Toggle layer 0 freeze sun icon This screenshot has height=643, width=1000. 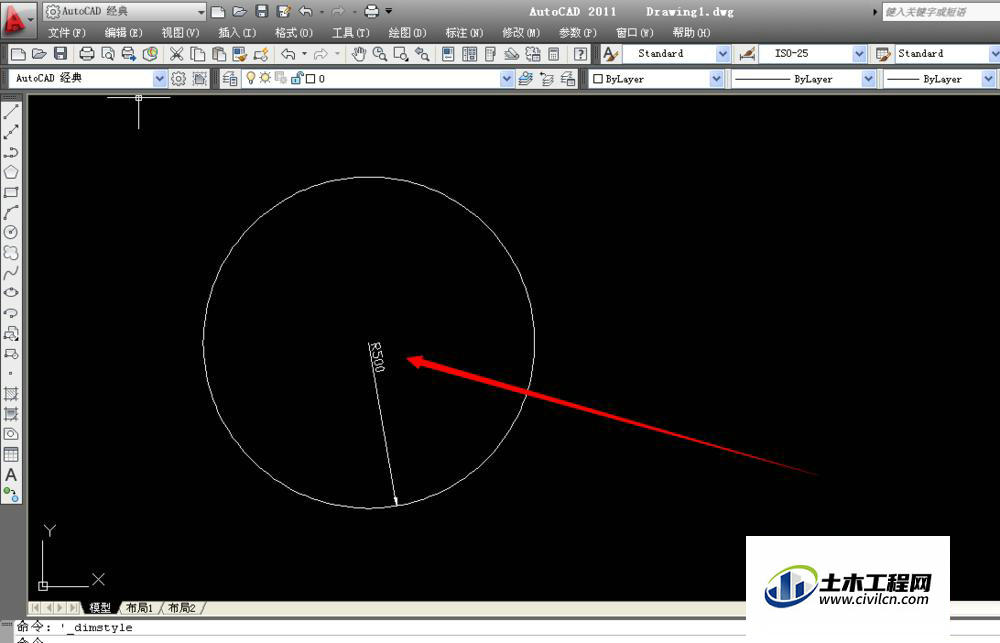click(x=265, y=78)
